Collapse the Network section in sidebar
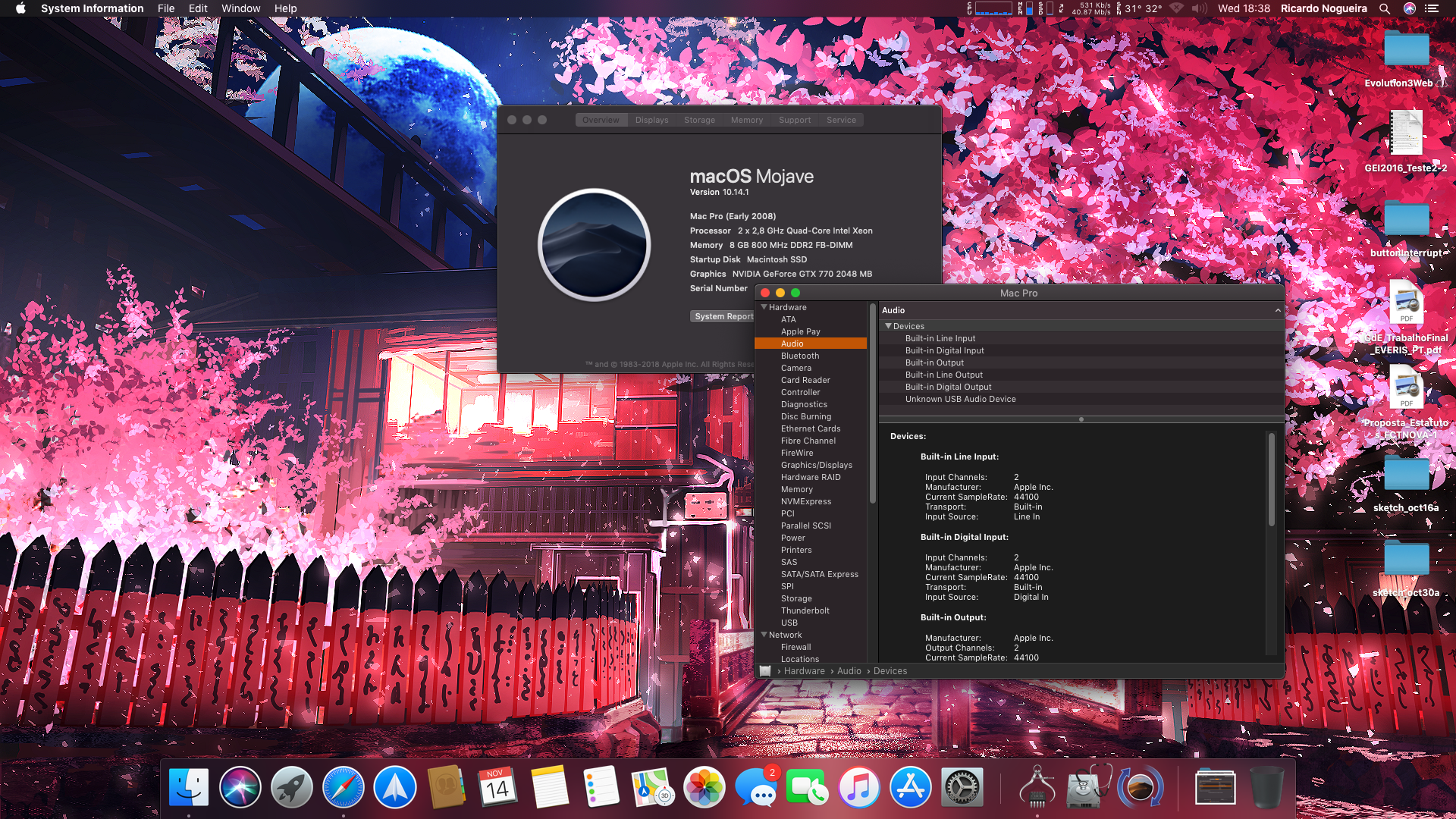The width and height of the screenshot is (1456, 819). pyautogui.click(x=764, y=635)
